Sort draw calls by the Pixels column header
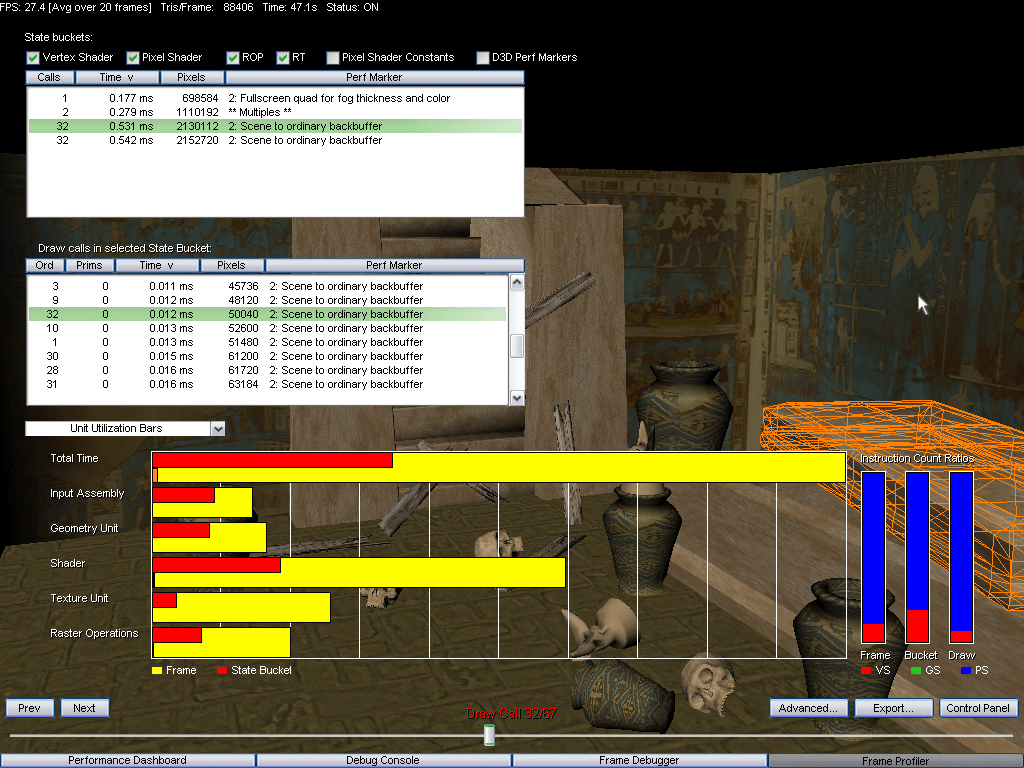1024x768 pixels. (231, 265)
